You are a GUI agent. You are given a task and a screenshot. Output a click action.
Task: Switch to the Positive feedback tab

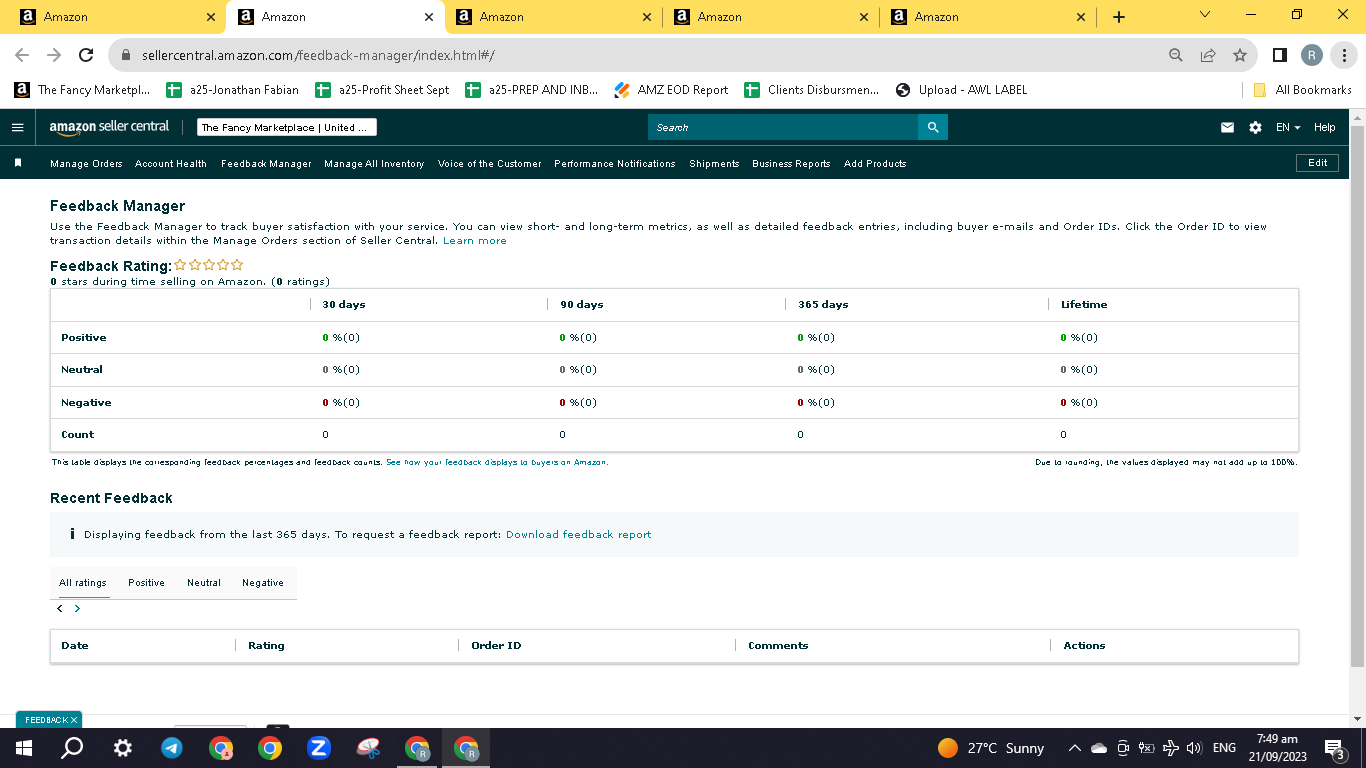click(146, 583)
